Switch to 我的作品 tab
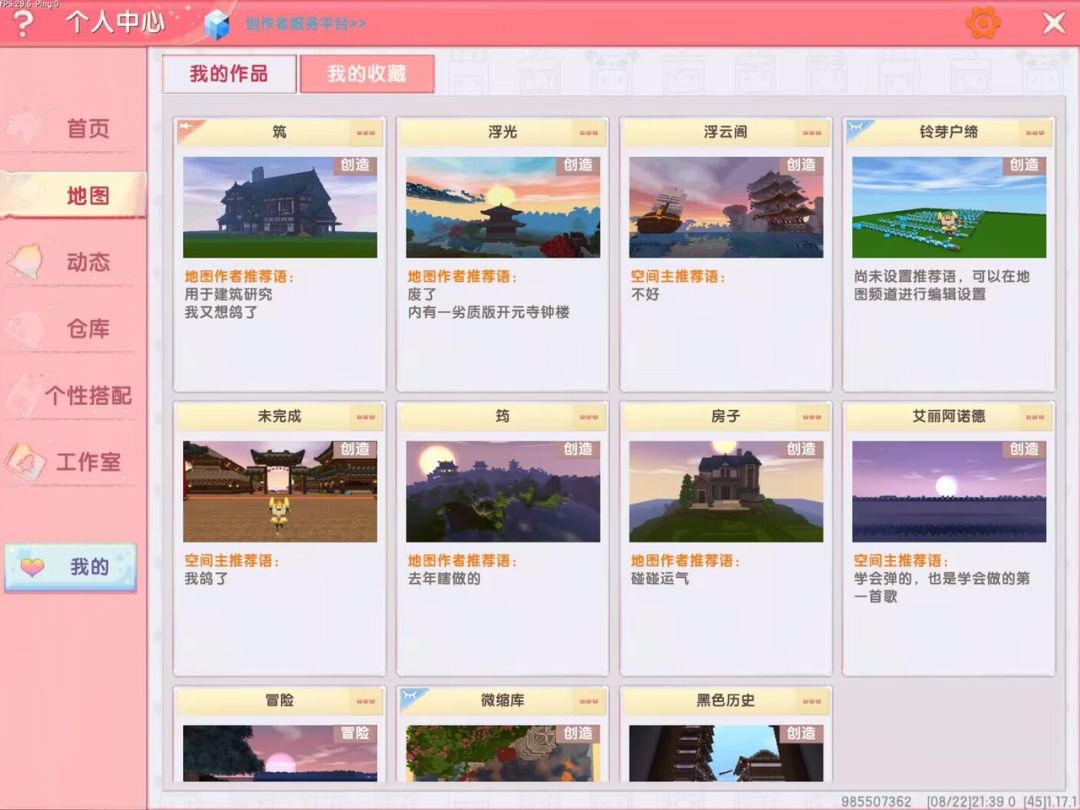The height and width of the screenshot is (810, 1080). (229, 74)
